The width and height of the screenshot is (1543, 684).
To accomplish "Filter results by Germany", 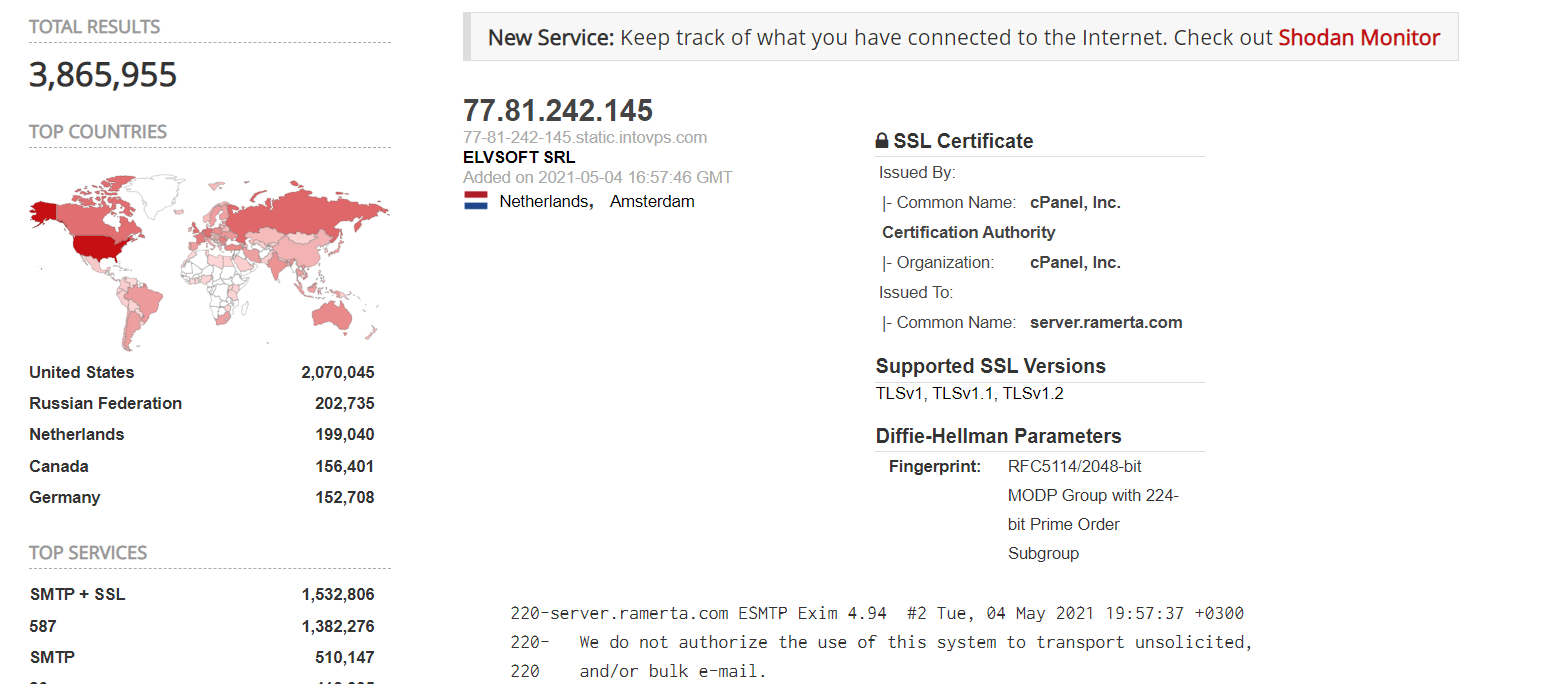I will point(65,497).
